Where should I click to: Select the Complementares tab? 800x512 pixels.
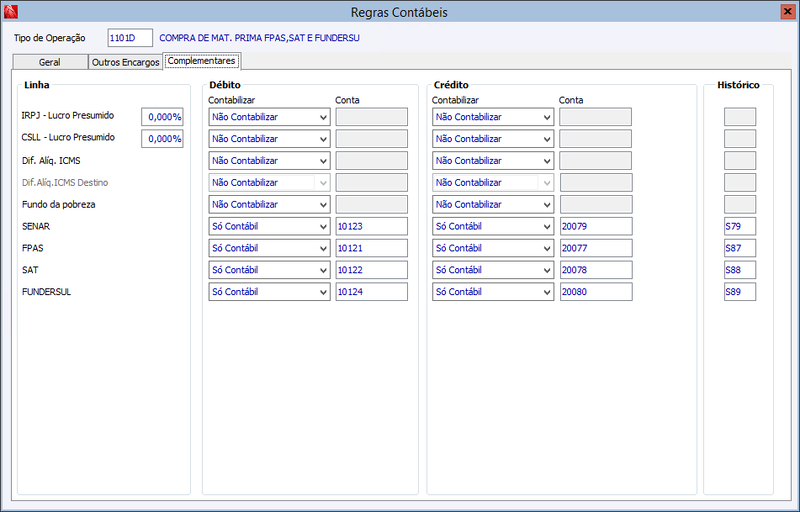202,61
